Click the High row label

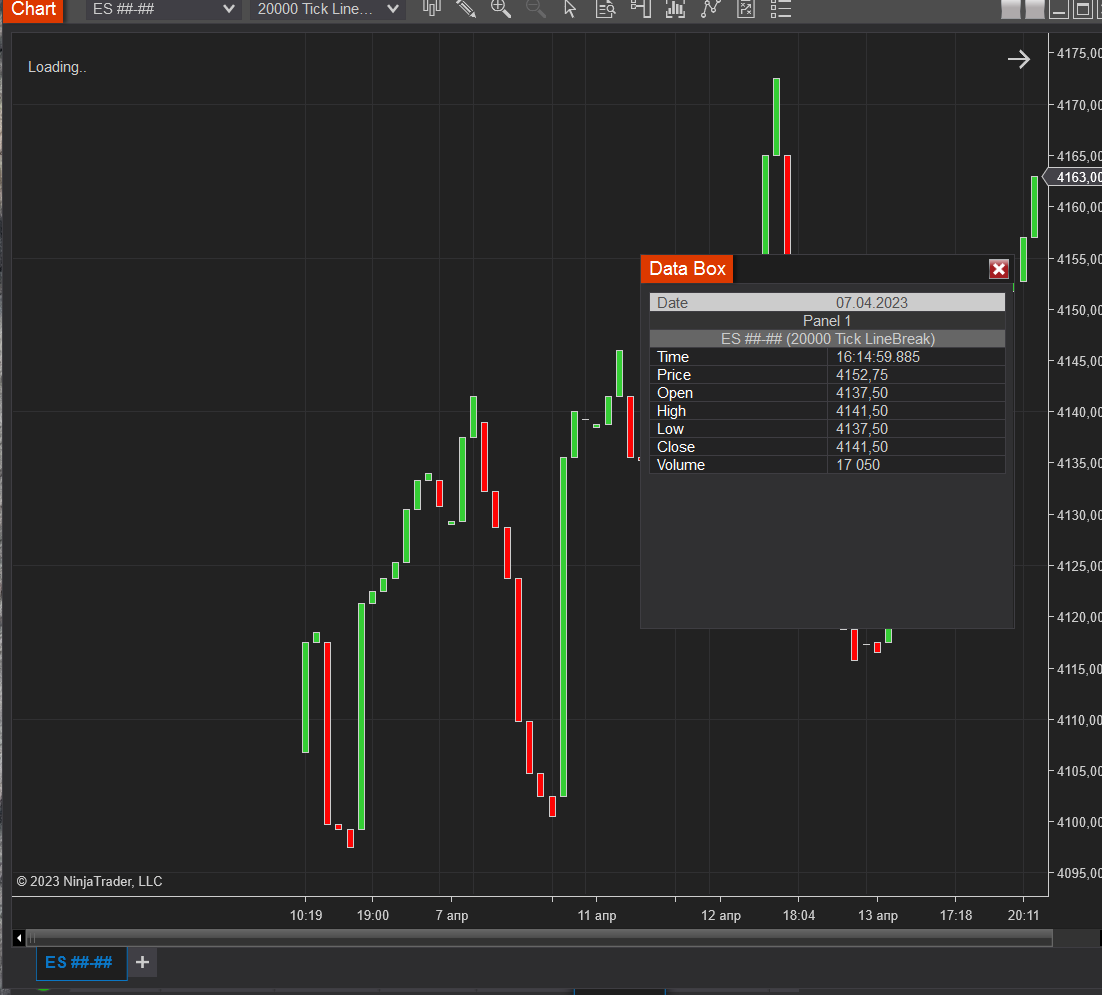pos(671,411)
